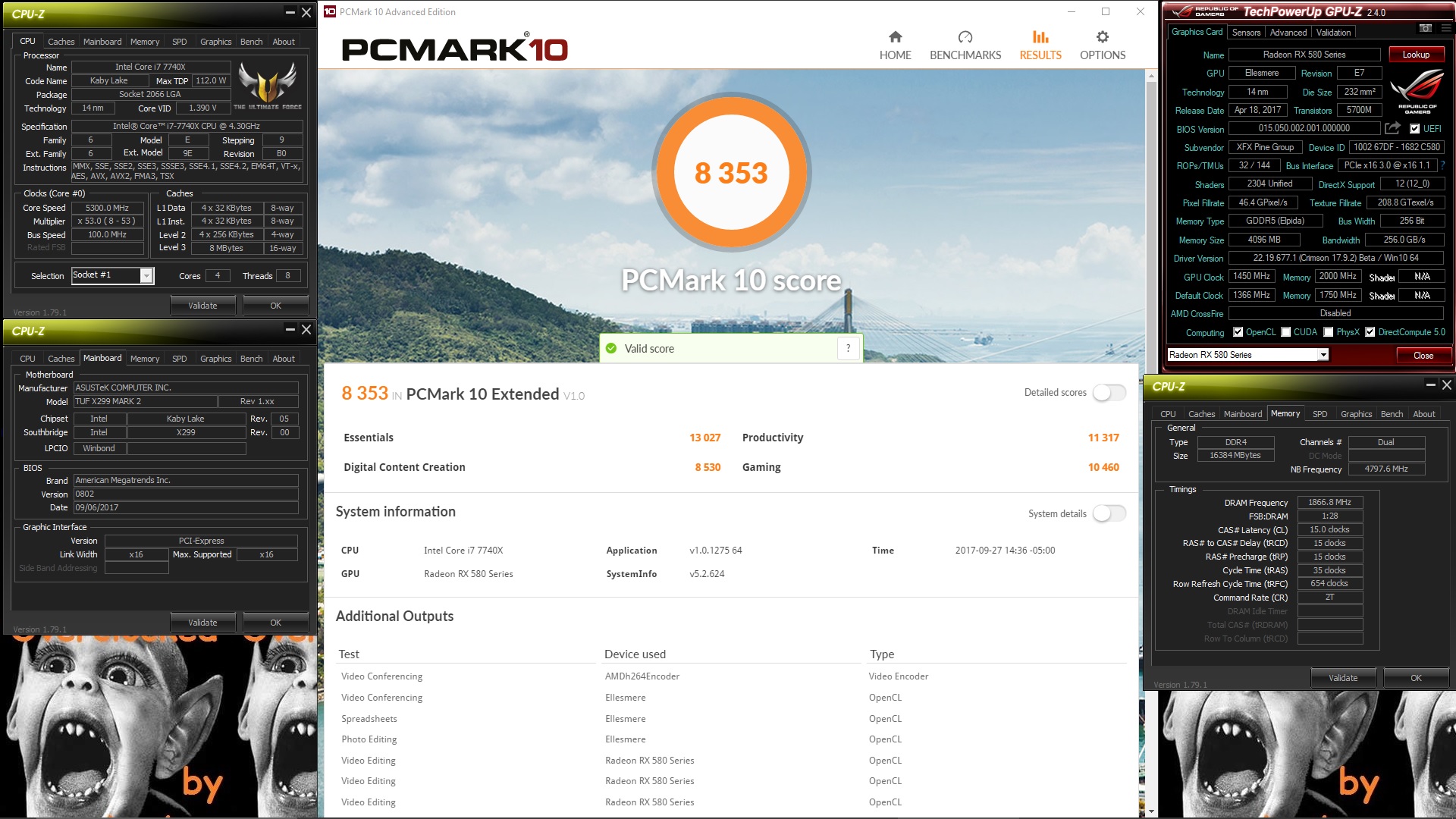Minimize the CPU-Z Memory window
This screenshot has width=1456, height=819.
tap(1430, 384)
